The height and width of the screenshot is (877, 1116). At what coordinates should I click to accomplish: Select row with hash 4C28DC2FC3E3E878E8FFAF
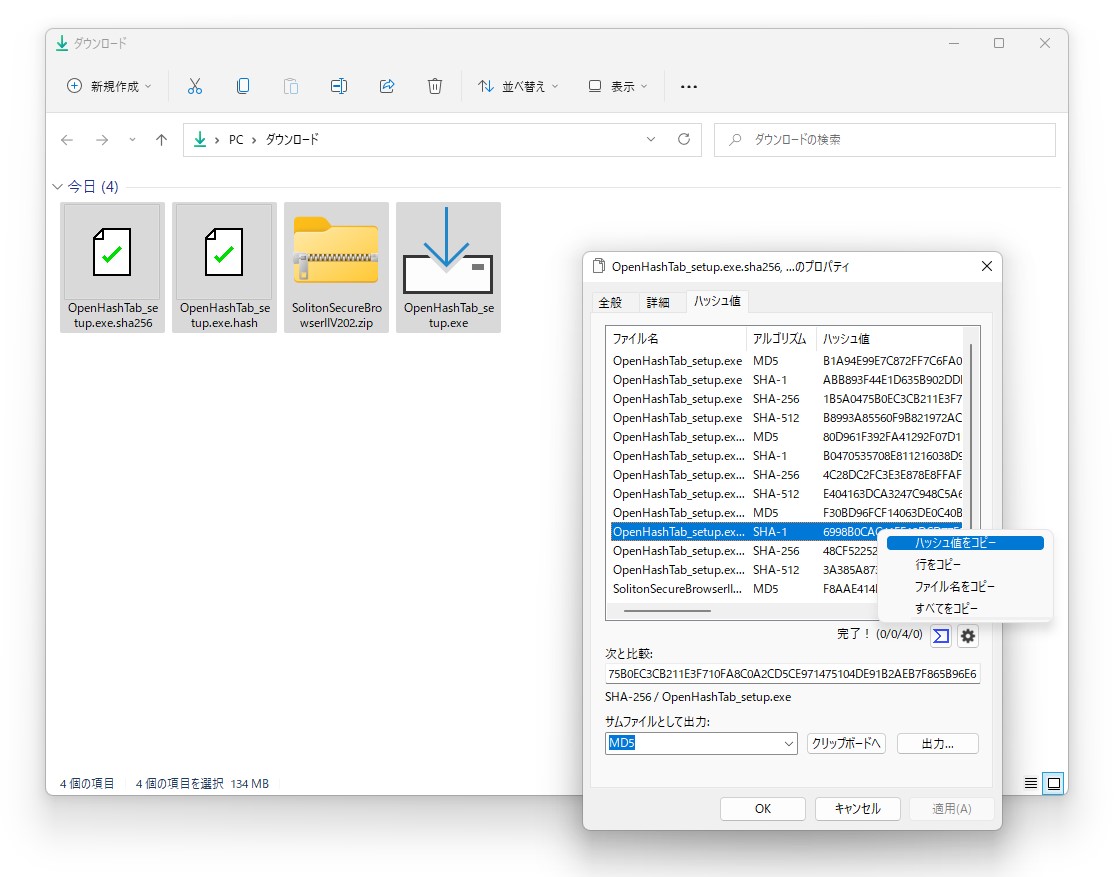(x=786, y=475)
